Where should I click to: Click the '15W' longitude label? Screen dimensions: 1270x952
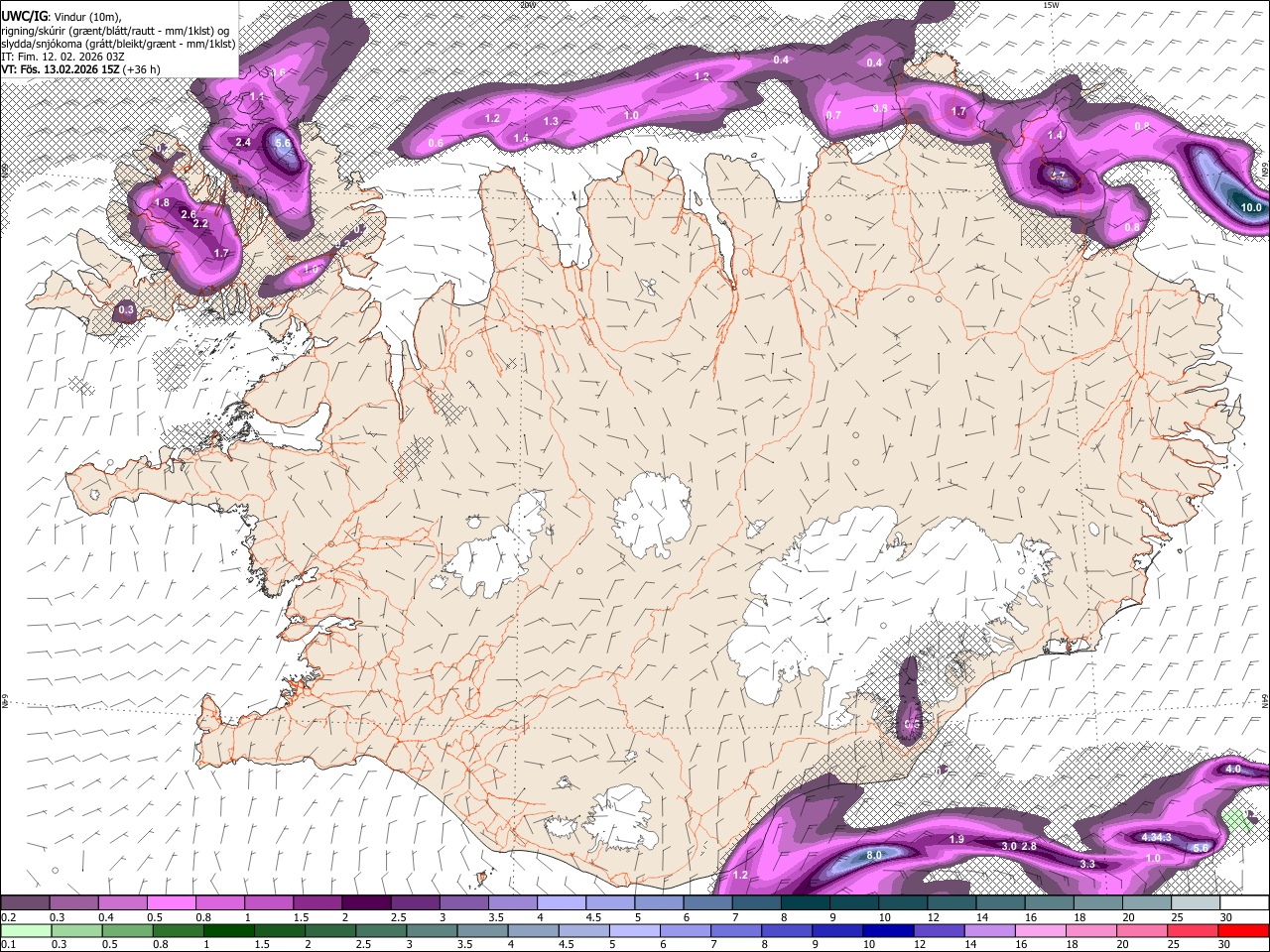click(1051, 5)
